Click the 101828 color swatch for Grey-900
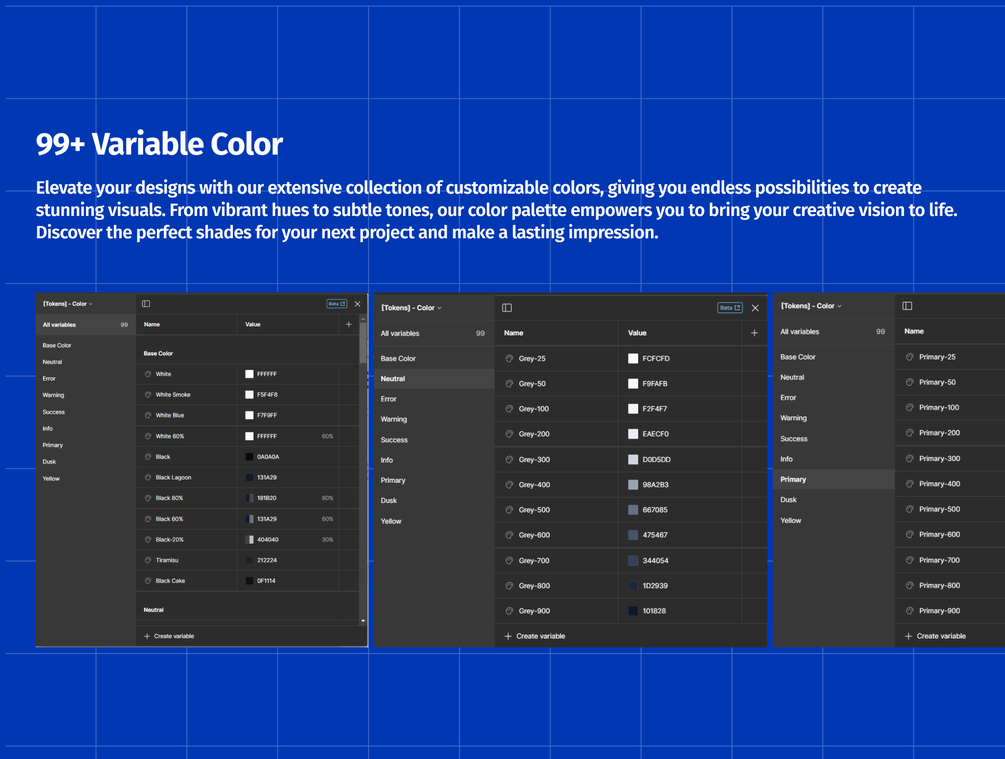This screenshot has height=759, width=1005. pyautogui.click(x=633, y=611)
